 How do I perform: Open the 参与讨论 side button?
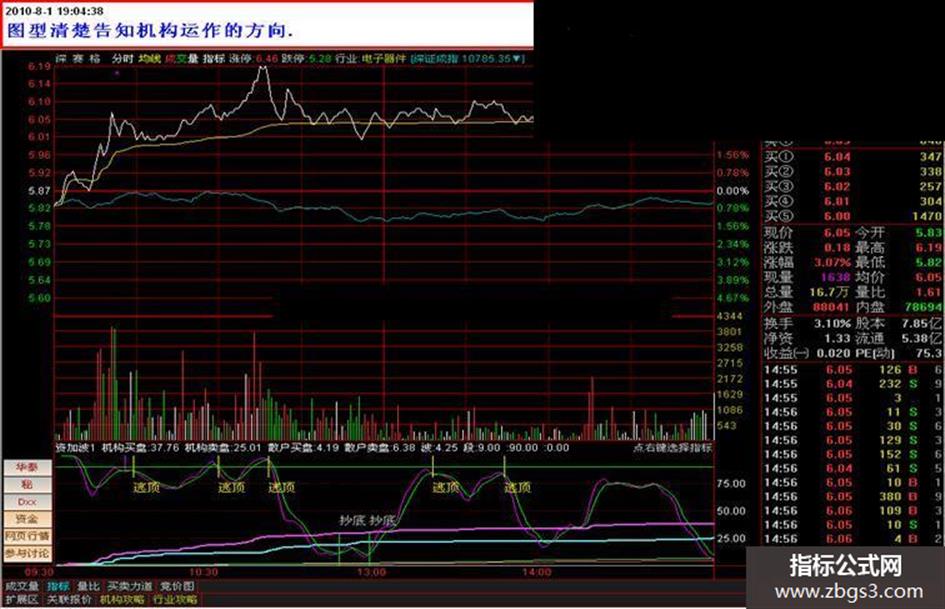tap(27, 553)
